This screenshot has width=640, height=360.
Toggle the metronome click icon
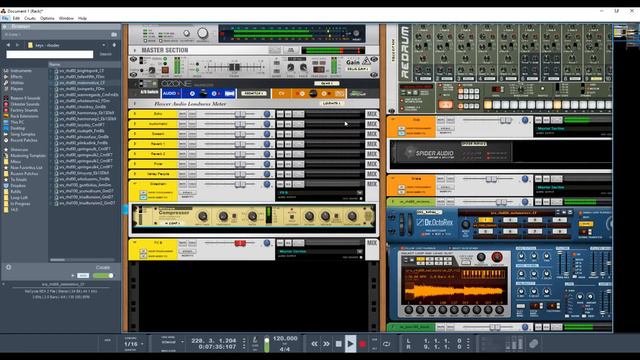(255, 340)
